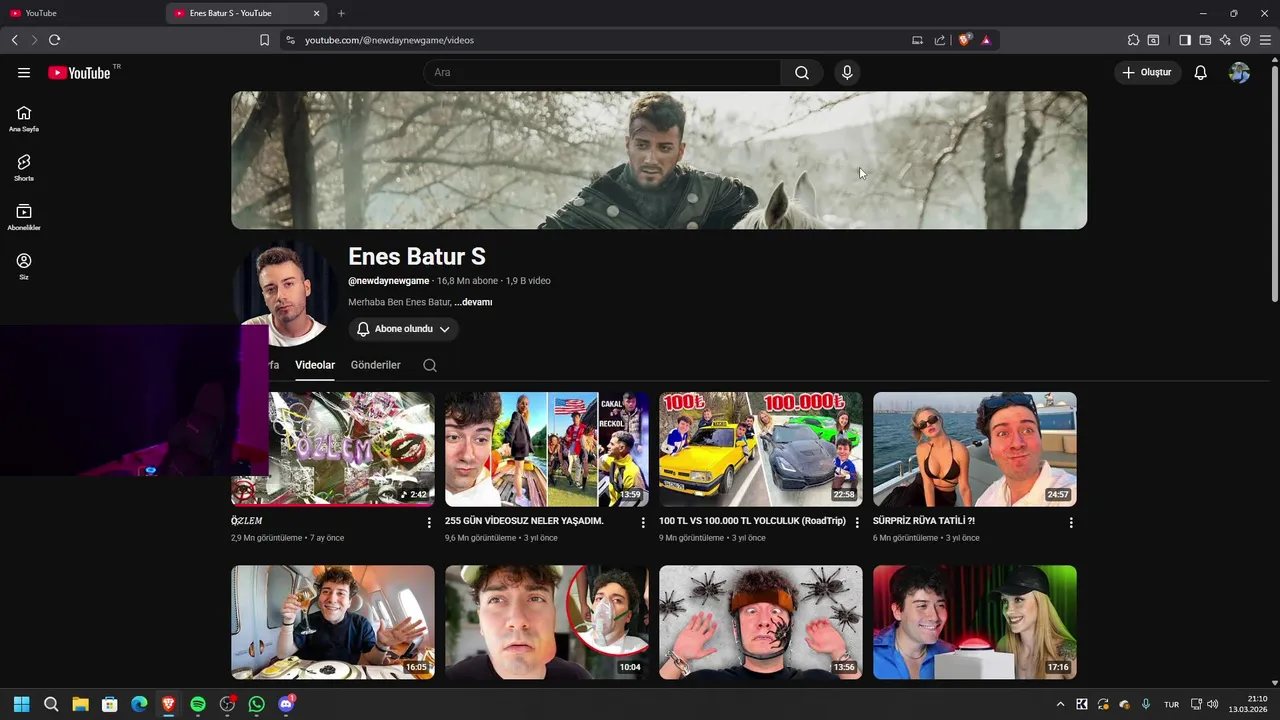1280x720 pixels.
Task: Open Shorts in the sidebar
Action: [24, 168]
